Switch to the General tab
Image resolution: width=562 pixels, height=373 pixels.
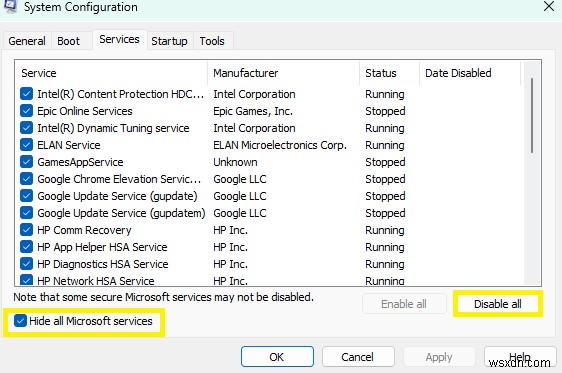(x=27, y=41)
